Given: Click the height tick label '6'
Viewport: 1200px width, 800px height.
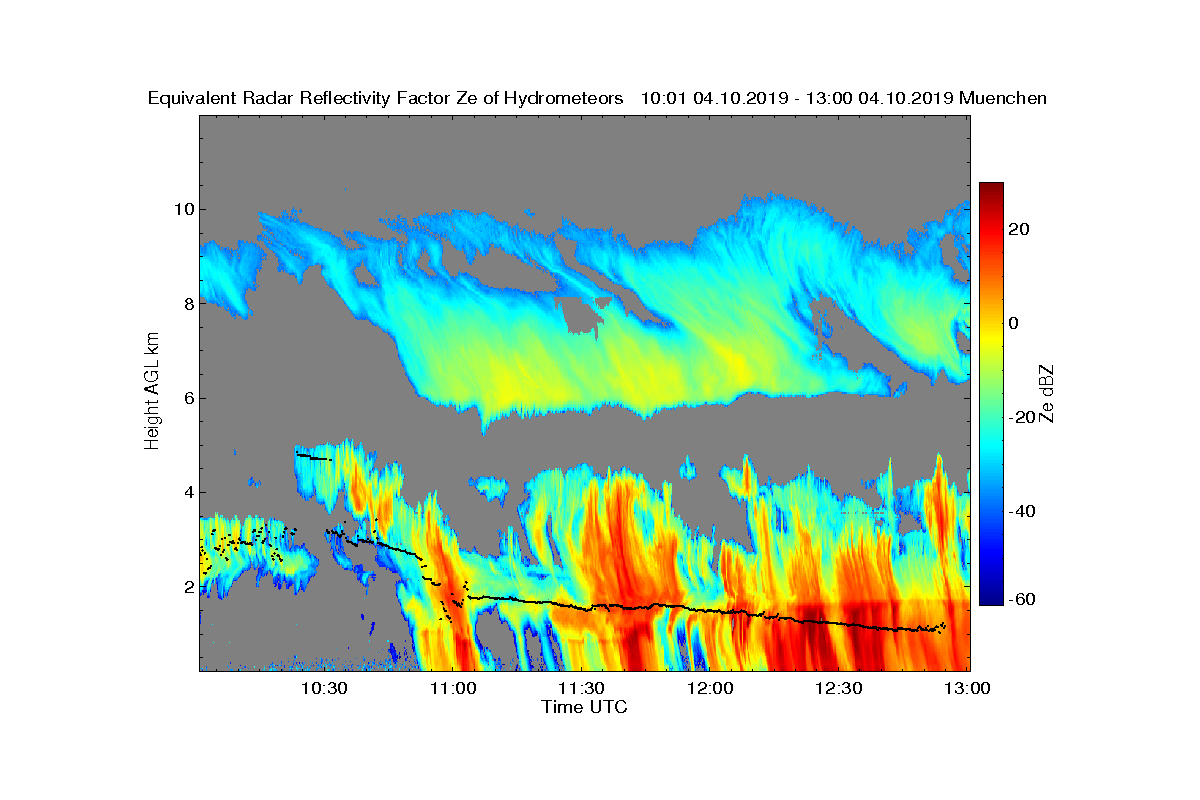Looking at the screenshot, I should 187,398.
